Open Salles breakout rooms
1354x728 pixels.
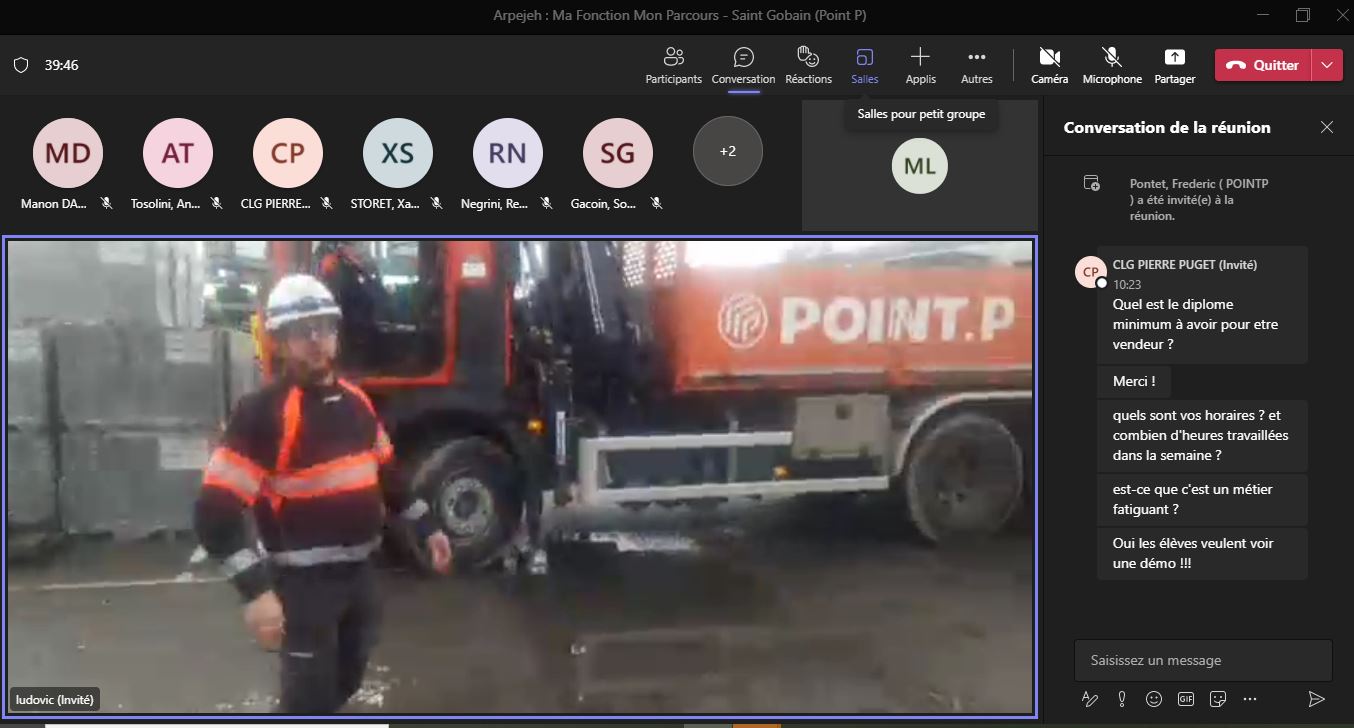864,65
